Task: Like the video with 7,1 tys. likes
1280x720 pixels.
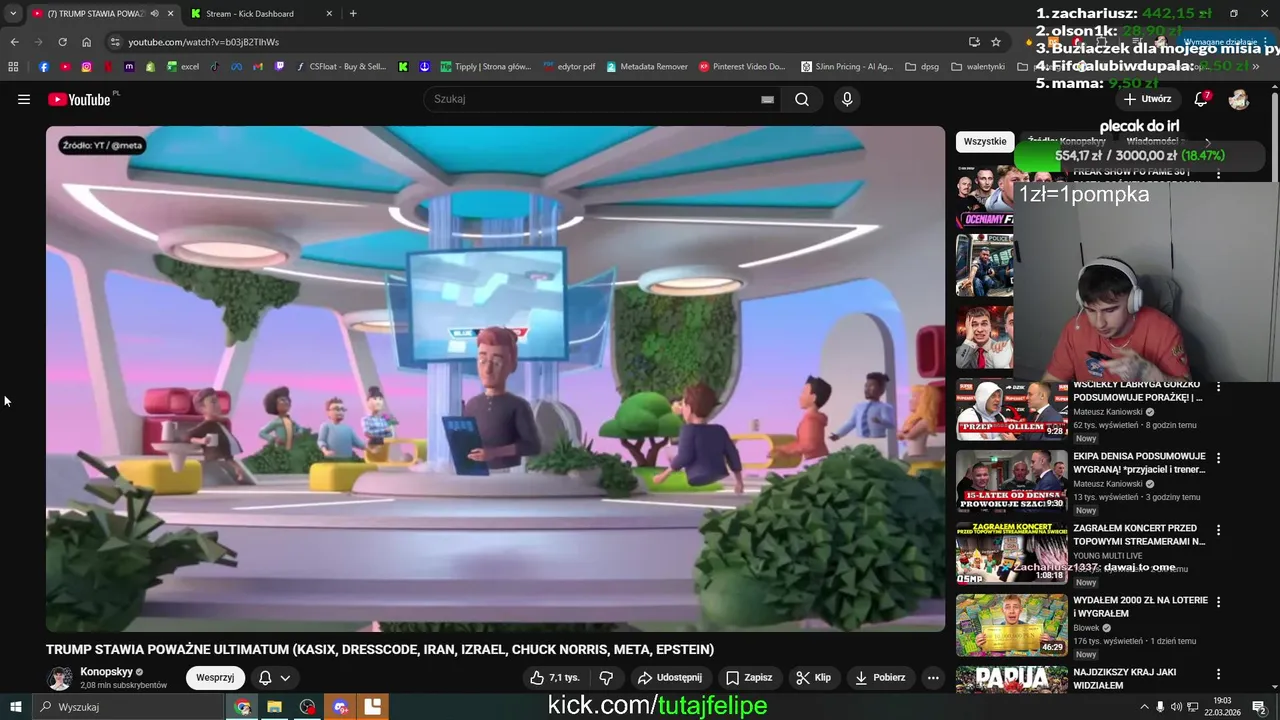Action: [555, 677]
